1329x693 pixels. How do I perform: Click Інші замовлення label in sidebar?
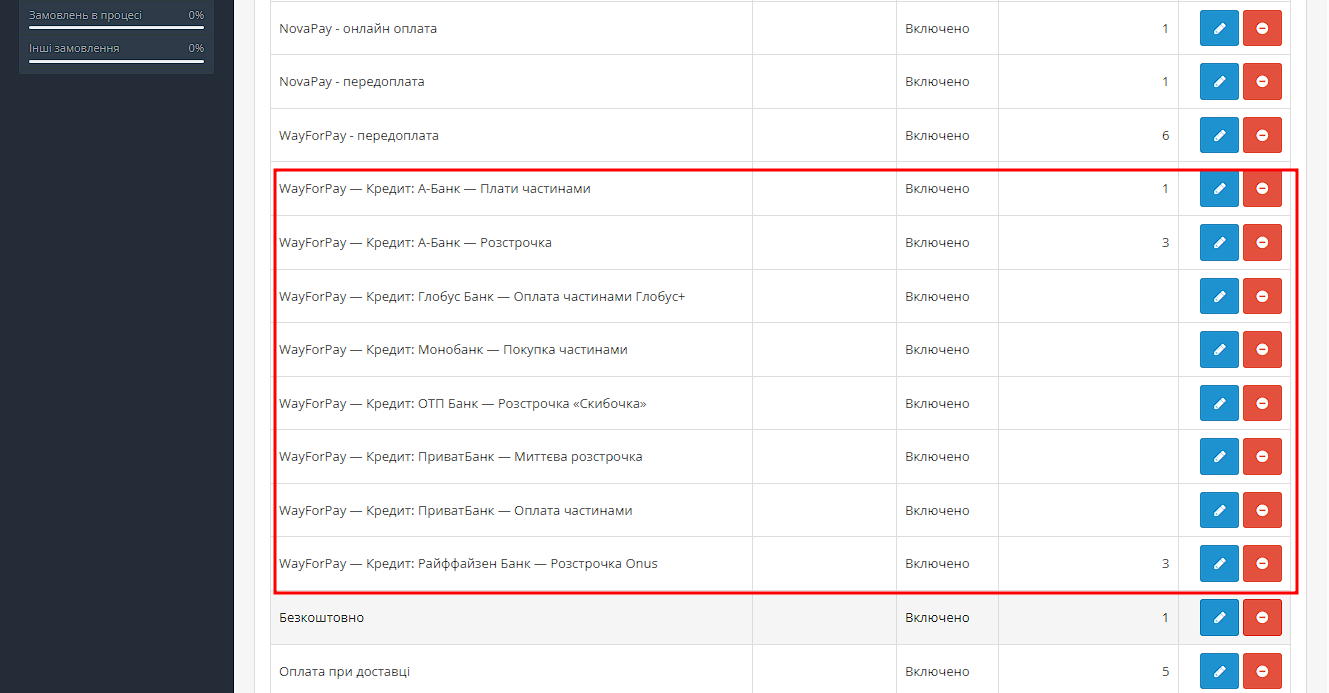(x=74, y=48)
